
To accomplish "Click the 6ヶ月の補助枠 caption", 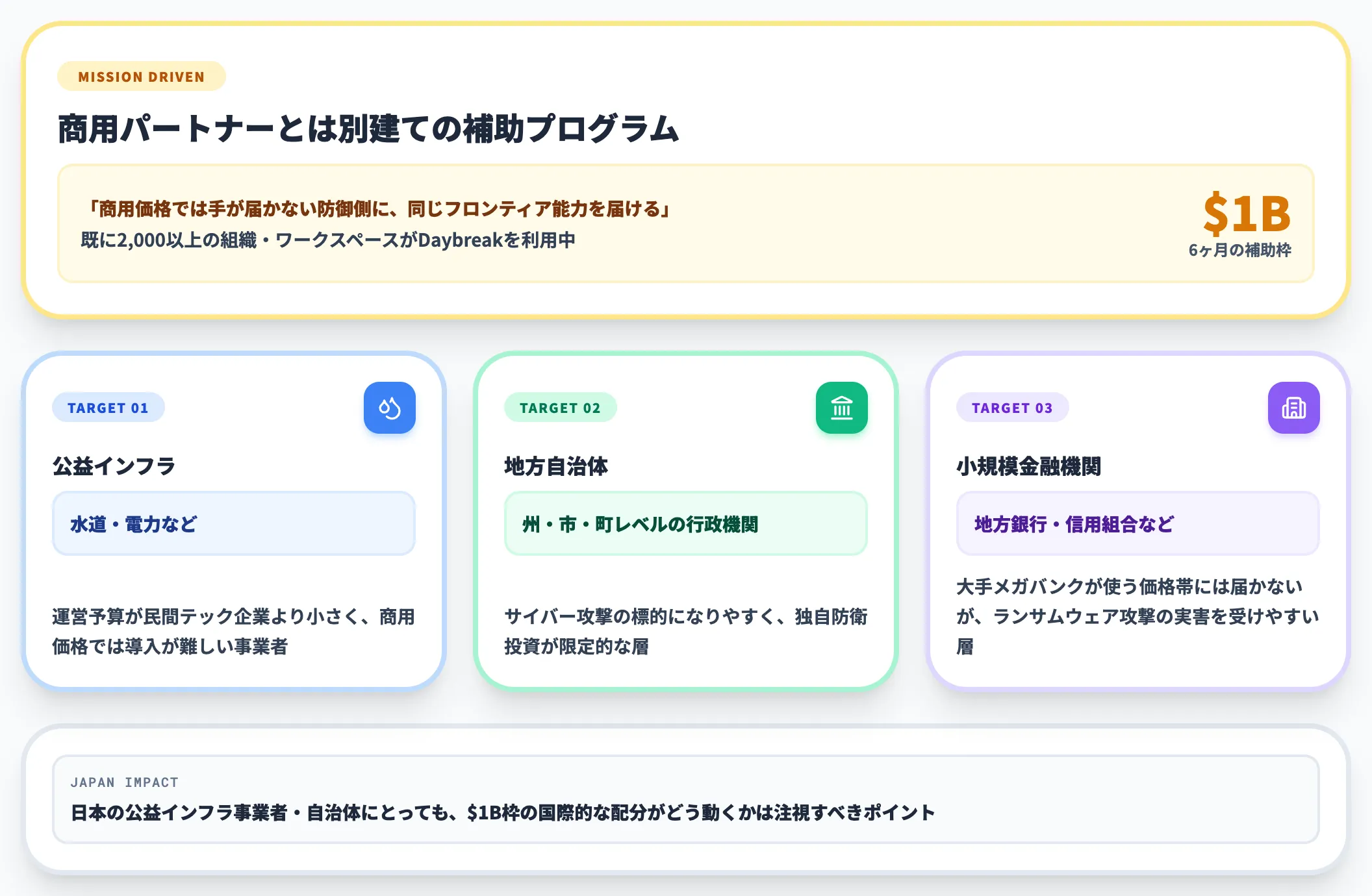I will tap(1239, 250).
